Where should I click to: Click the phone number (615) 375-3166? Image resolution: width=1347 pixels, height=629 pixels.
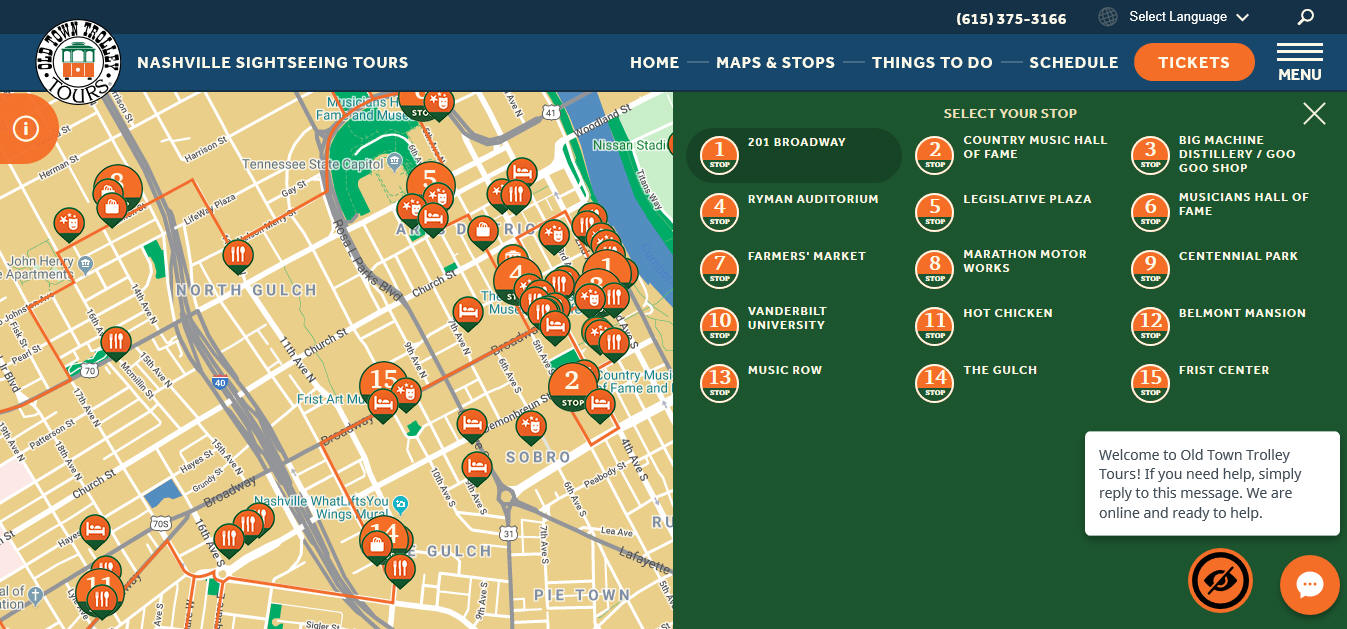(1011, 19)
